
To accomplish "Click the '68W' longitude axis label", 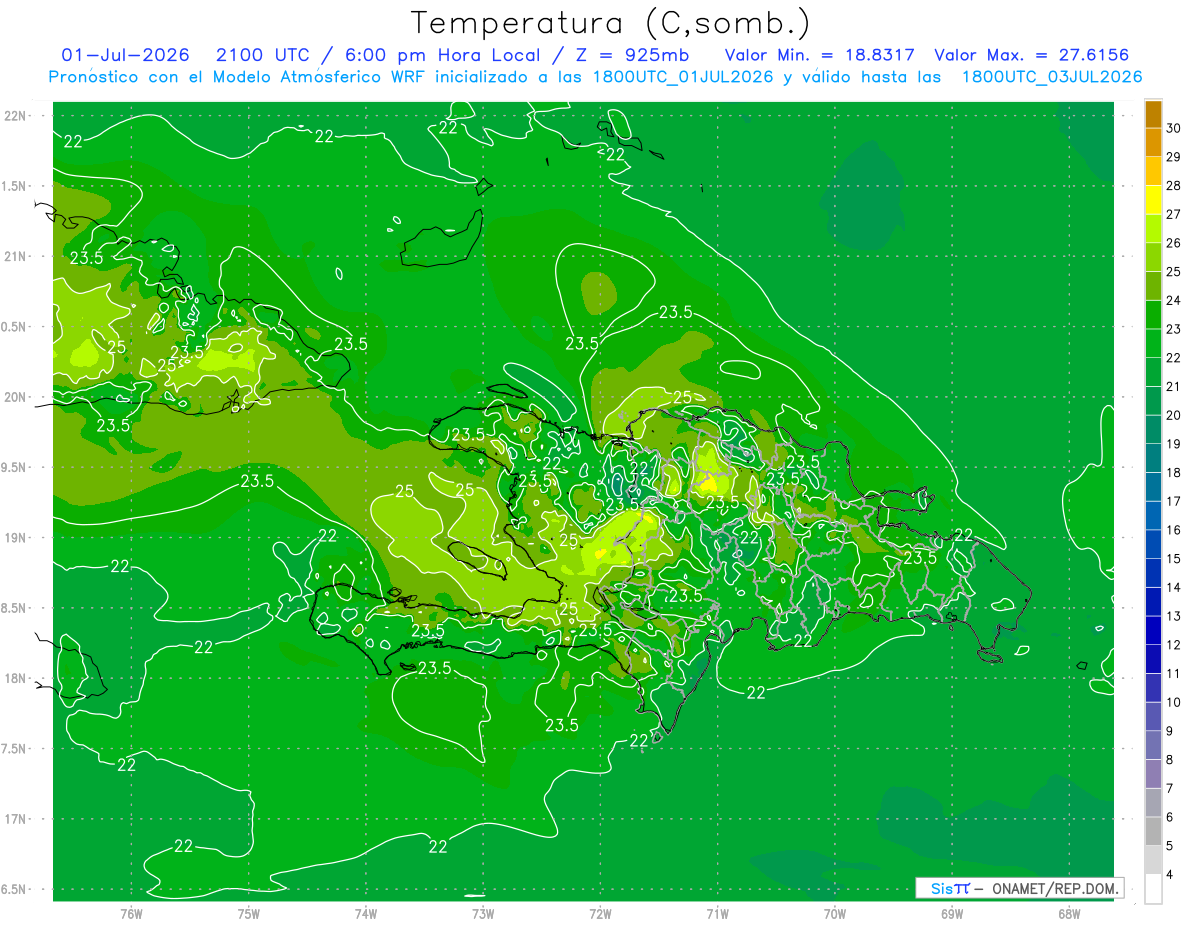I will pos(1069,914).
